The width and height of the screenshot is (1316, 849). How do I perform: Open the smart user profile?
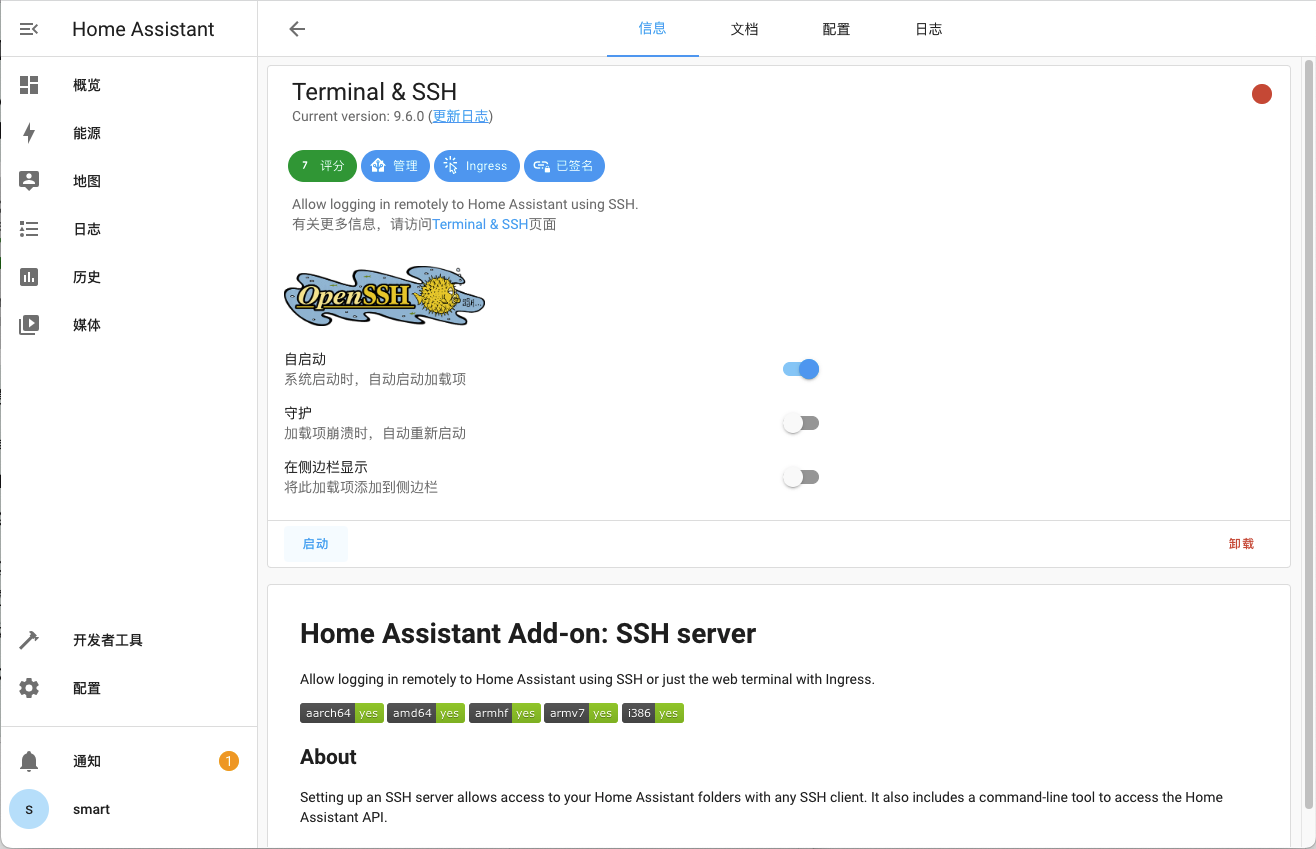tap(91, 809)
